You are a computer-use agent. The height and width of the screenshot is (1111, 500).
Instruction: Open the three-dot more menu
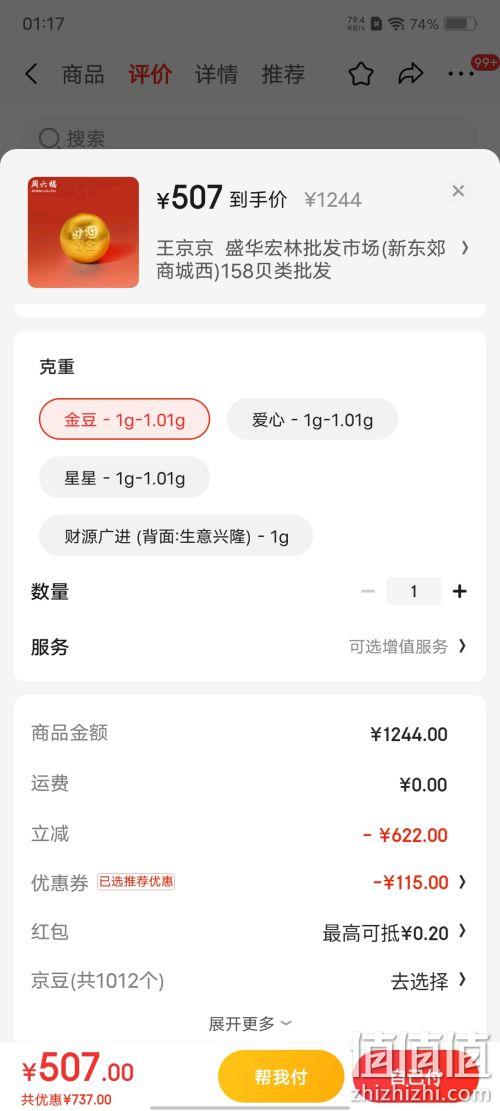[x=461, y=74]
